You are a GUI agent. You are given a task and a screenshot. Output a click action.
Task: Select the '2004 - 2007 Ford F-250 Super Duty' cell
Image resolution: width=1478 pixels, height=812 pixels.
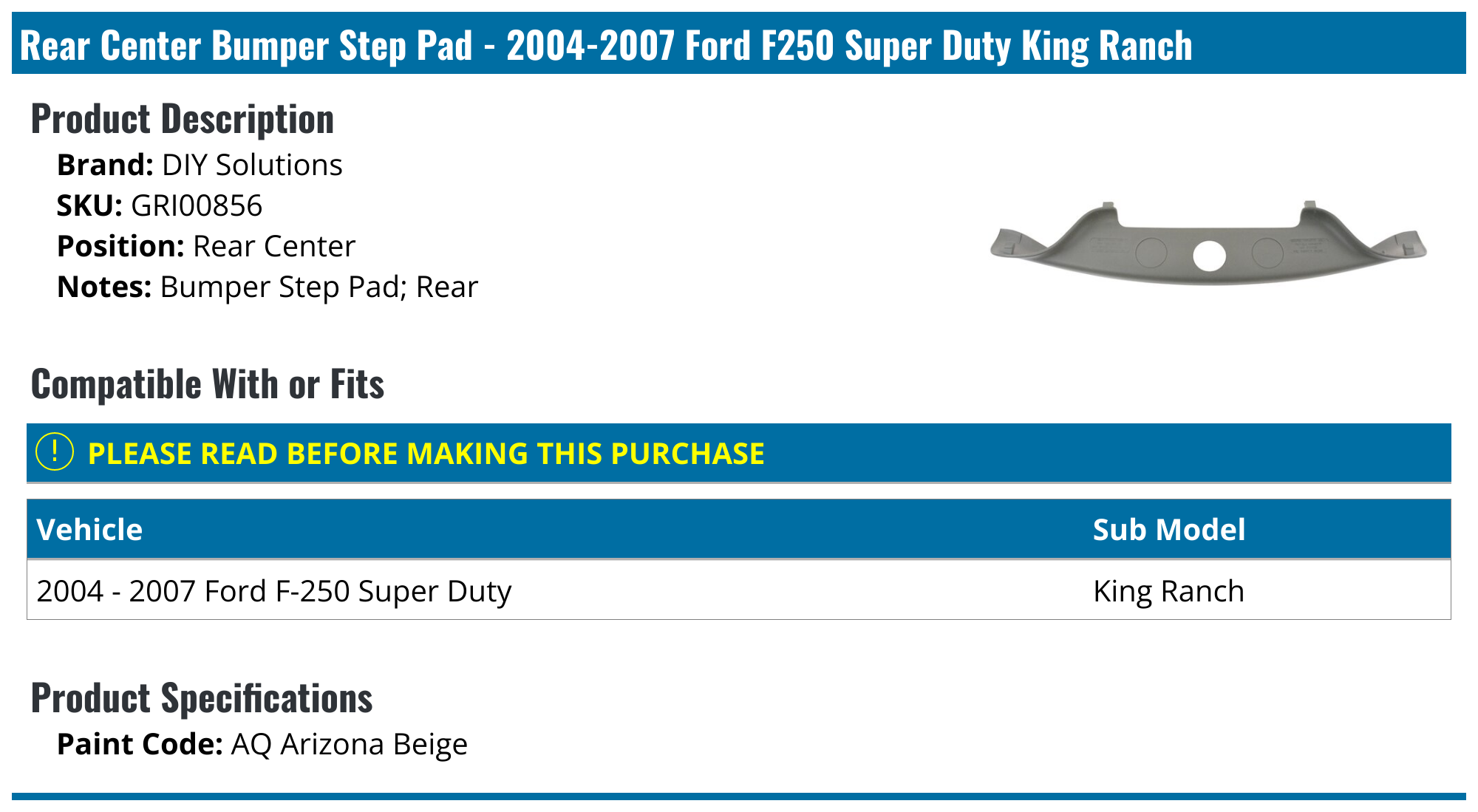point(273,591)
